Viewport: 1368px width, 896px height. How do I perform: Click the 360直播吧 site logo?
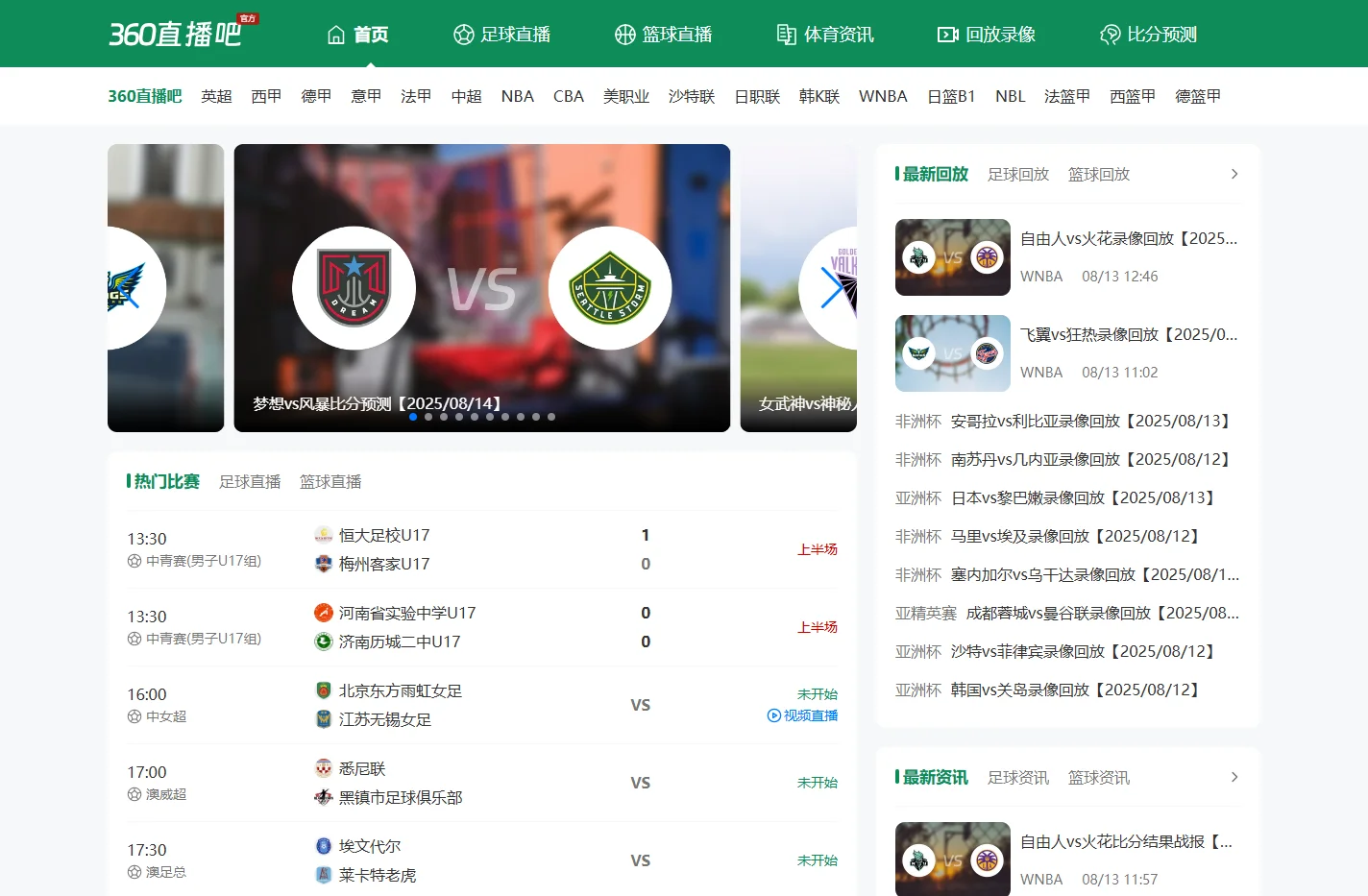pos(183,33)
